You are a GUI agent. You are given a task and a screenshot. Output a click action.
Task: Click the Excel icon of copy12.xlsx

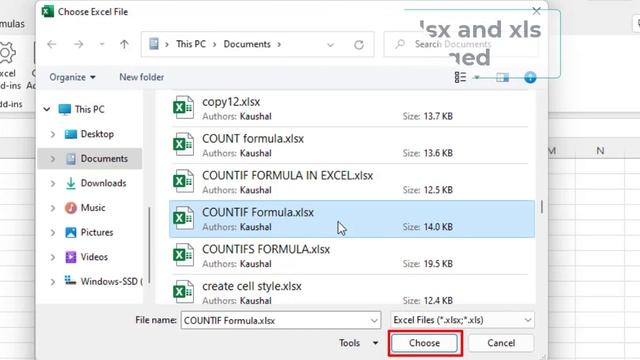tap(183, 107)
